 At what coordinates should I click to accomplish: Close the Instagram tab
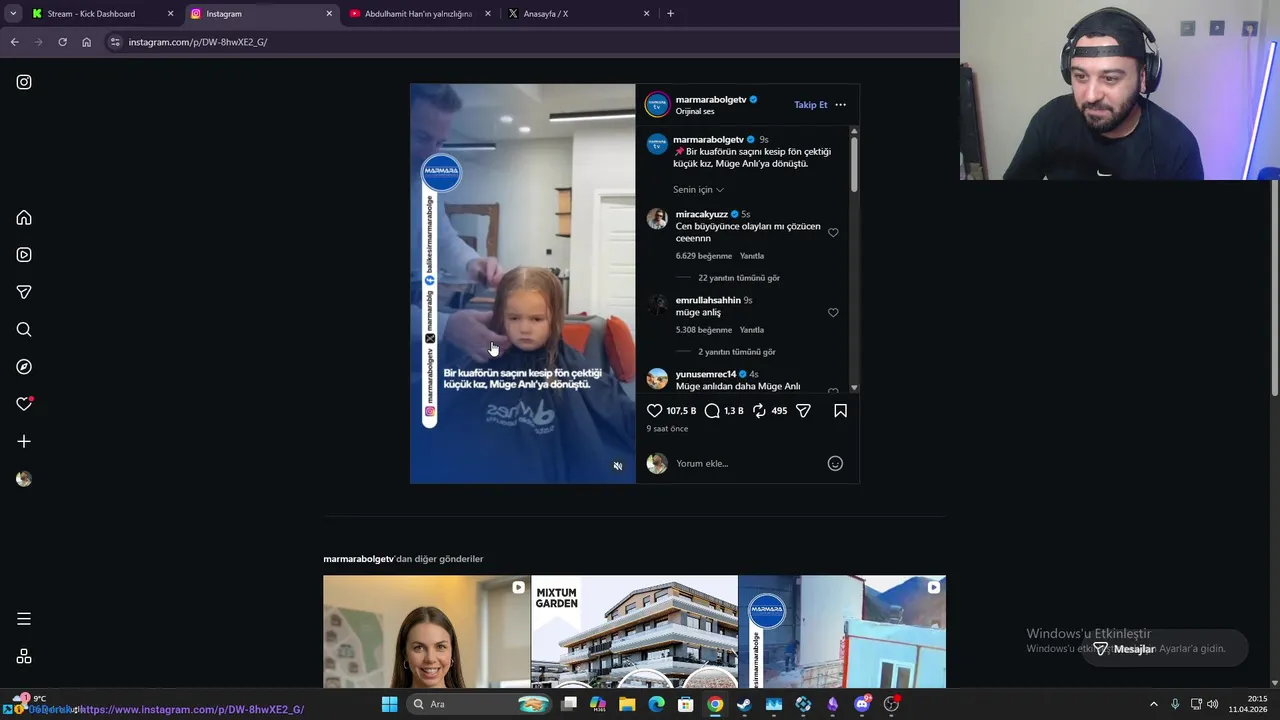tap(329, 14)
